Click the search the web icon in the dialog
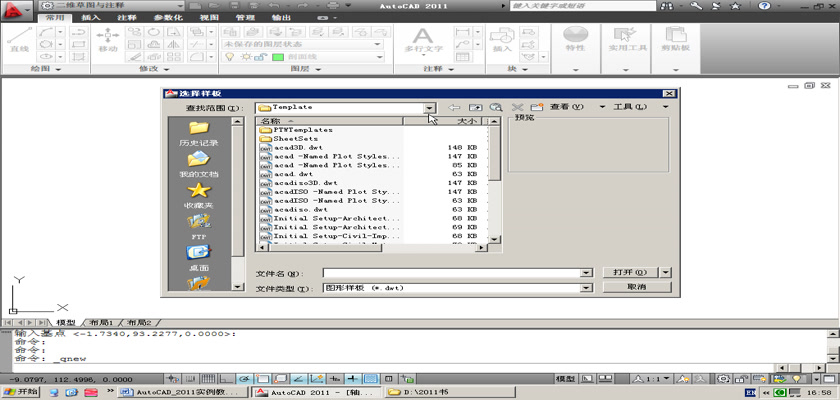 click(x=495, y=107)
